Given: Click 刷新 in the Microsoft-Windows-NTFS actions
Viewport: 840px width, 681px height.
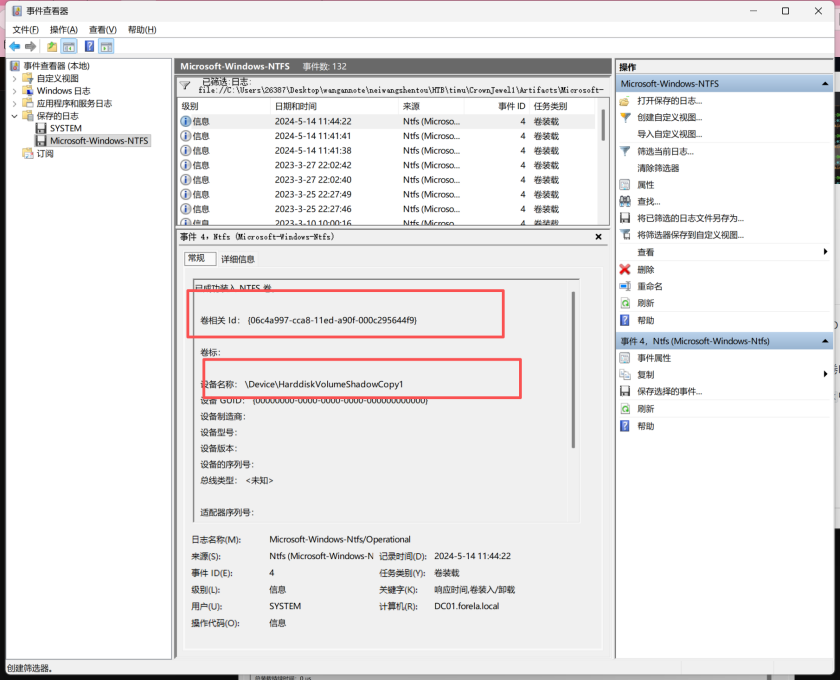Looking at the screenshot, I should click(x=646, y=303).
